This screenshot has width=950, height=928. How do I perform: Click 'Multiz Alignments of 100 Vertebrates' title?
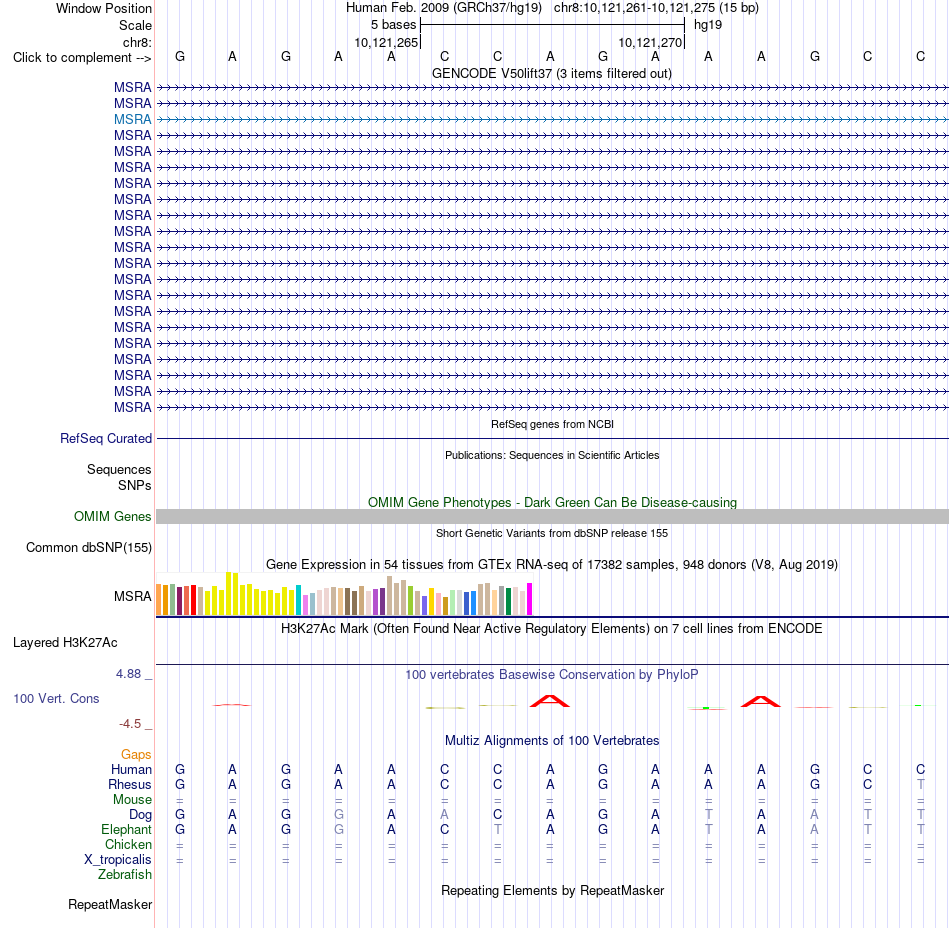(552, 740)
